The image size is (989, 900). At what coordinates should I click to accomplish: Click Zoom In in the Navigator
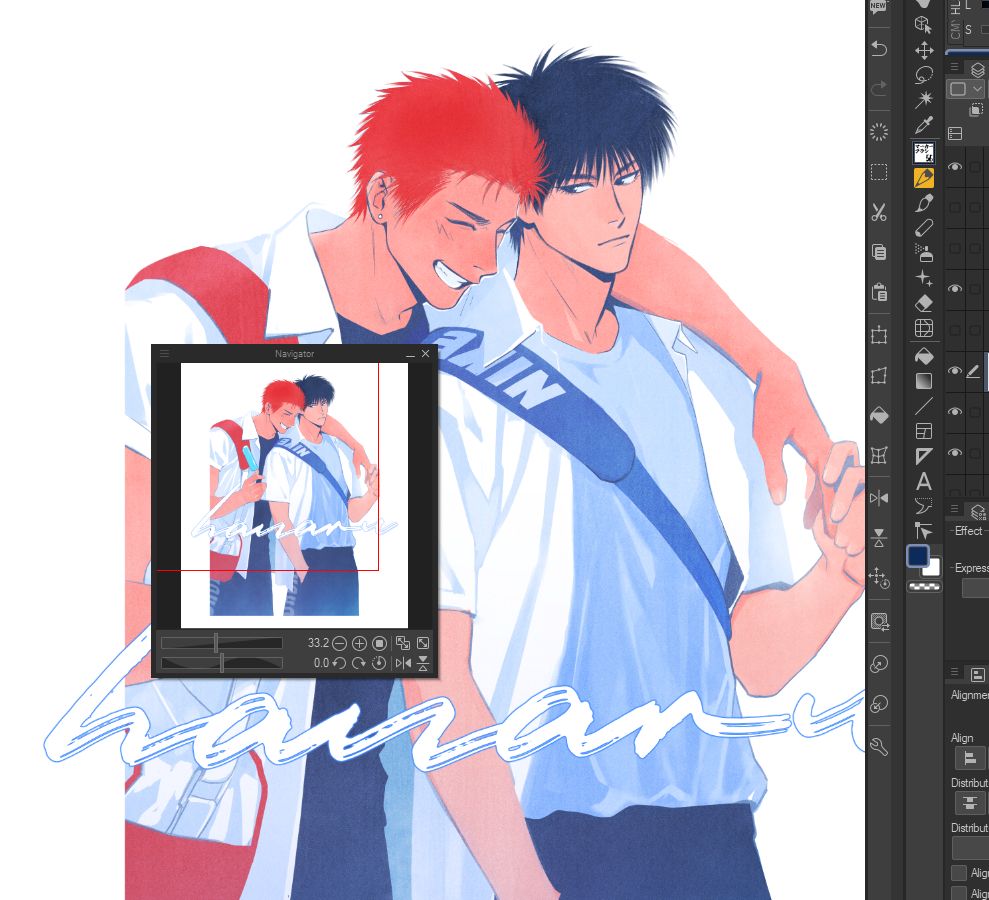(x=359, y=643)
